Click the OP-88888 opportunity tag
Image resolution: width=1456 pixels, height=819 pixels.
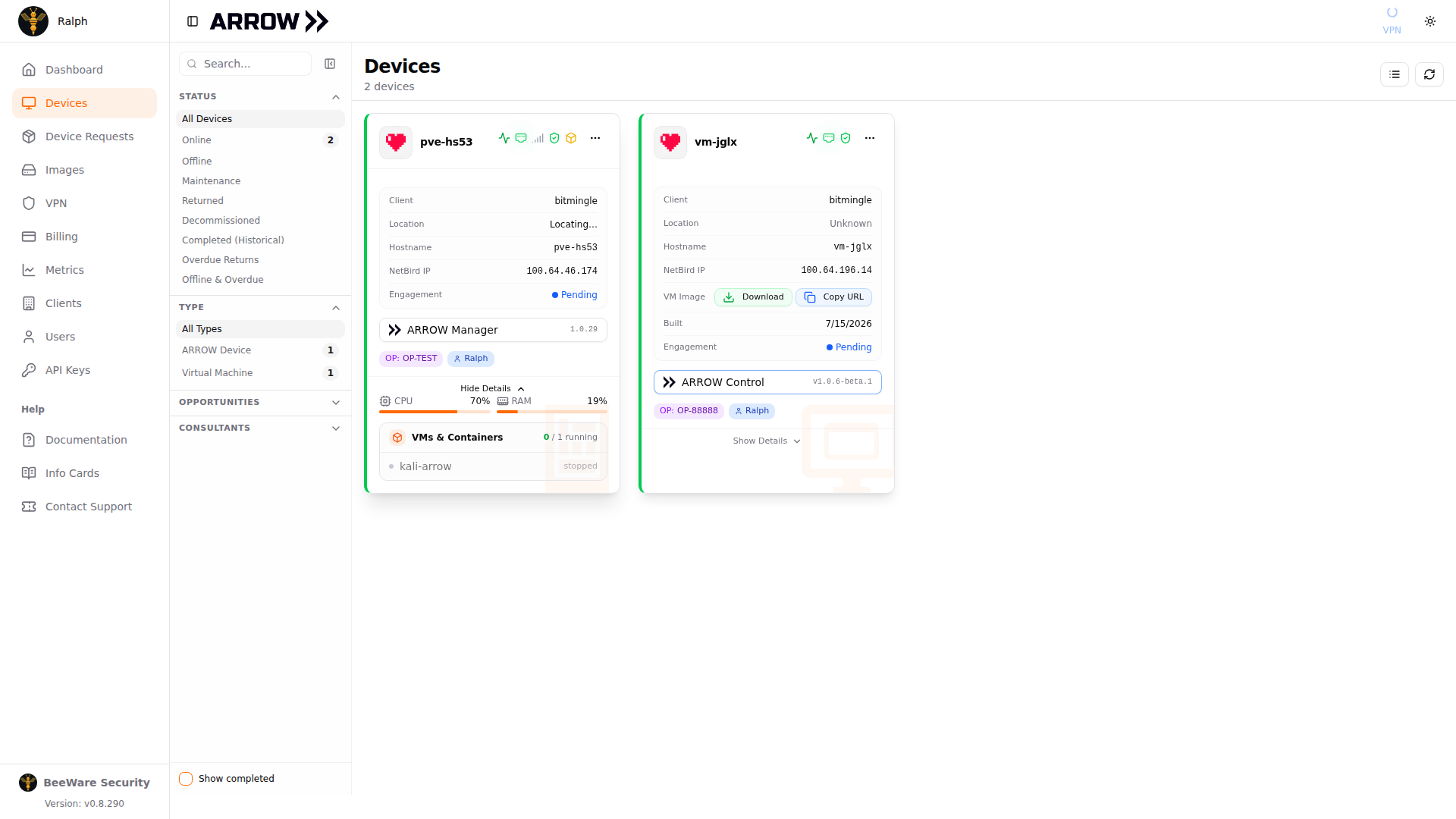tap(689, 411)
